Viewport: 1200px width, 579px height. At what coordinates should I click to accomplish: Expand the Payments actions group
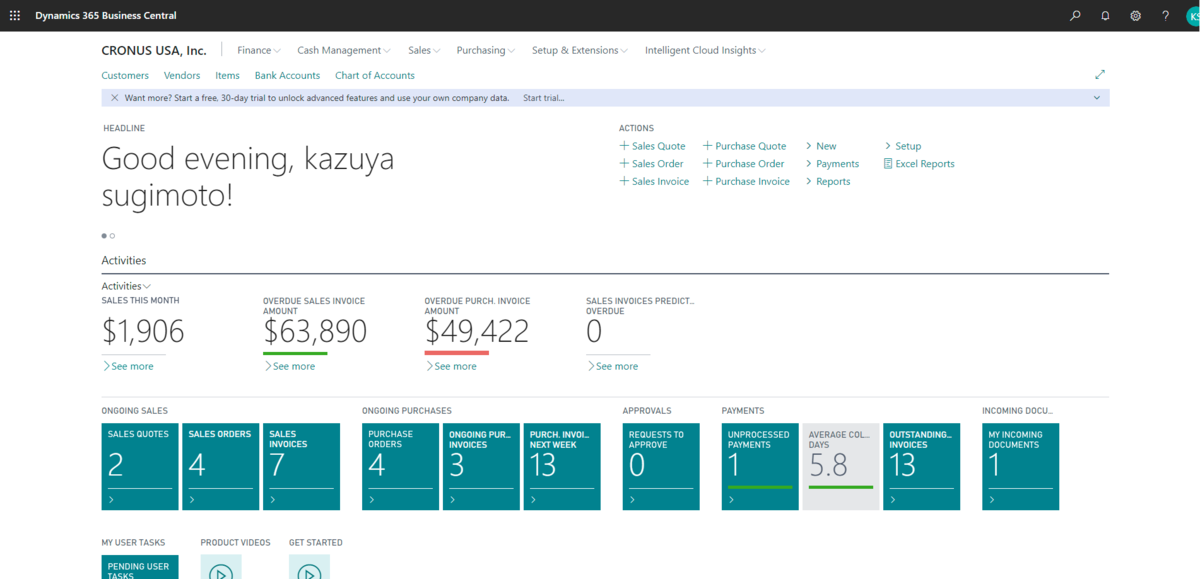click(x=832, y=164)
